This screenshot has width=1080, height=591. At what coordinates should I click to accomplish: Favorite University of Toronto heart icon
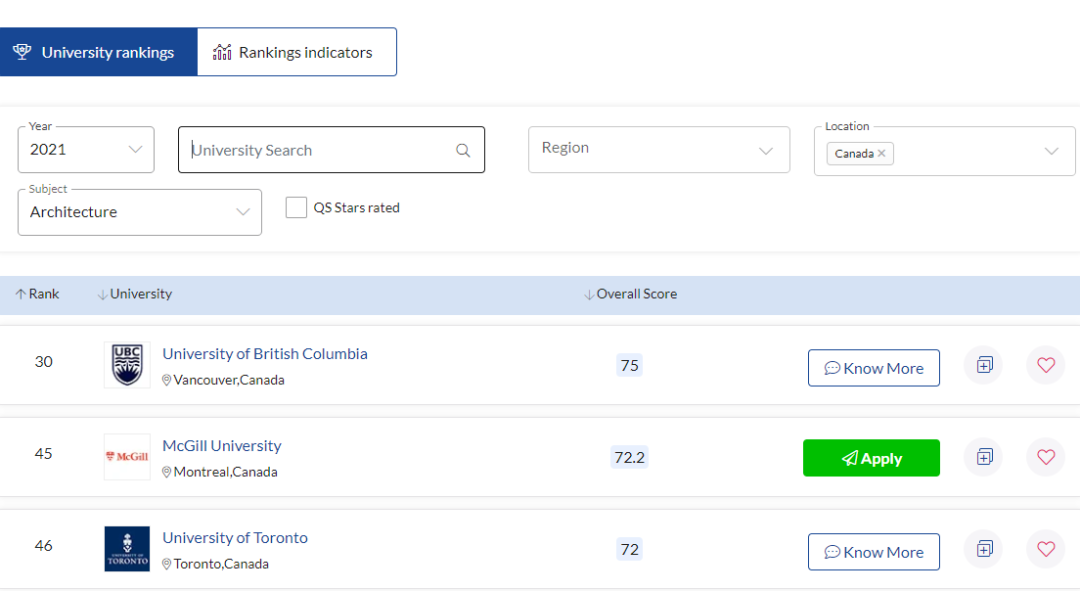(x=1046, y=549)
